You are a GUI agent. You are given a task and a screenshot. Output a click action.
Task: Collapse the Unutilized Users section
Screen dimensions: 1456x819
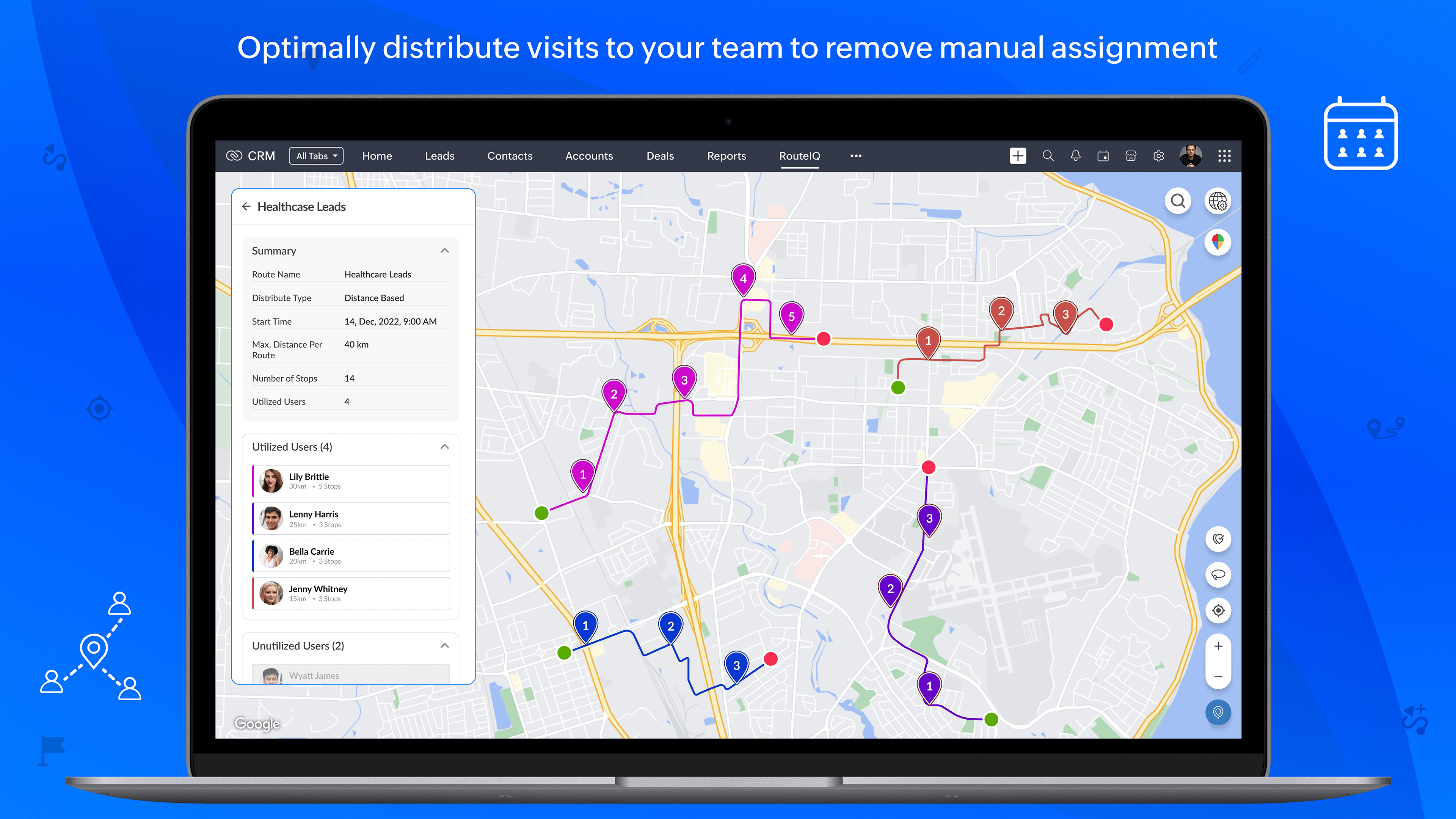click(444, 645)
